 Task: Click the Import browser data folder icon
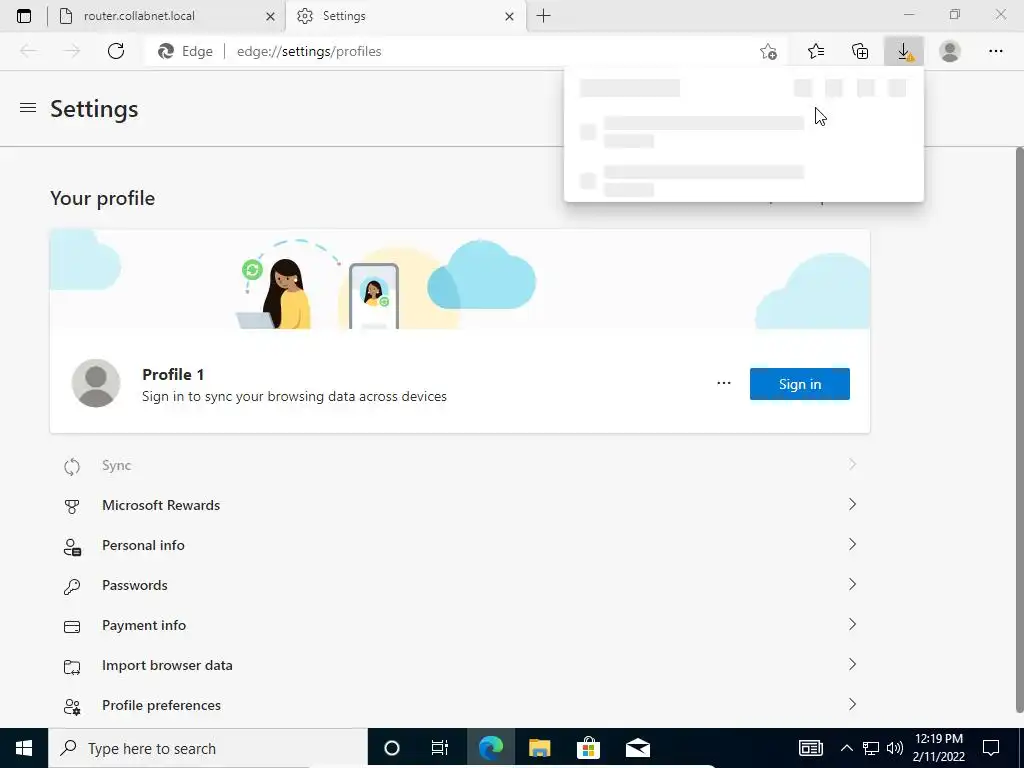point(72,667)
